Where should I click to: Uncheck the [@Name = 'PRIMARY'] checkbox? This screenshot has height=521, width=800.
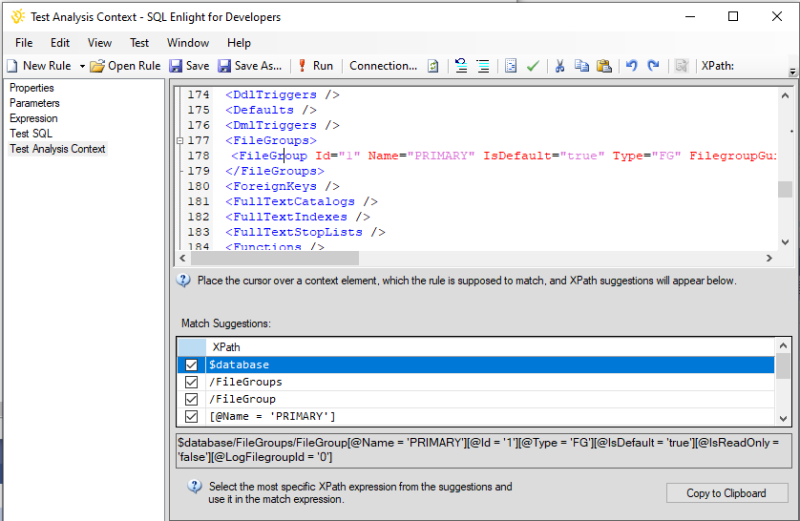(x=191, y=416)
